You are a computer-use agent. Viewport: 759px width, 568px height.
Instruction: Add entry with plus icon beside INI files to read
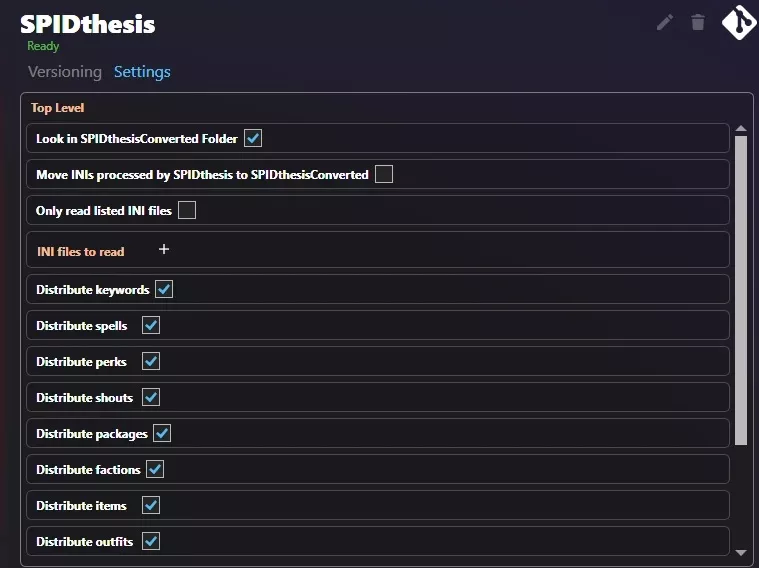164,249
